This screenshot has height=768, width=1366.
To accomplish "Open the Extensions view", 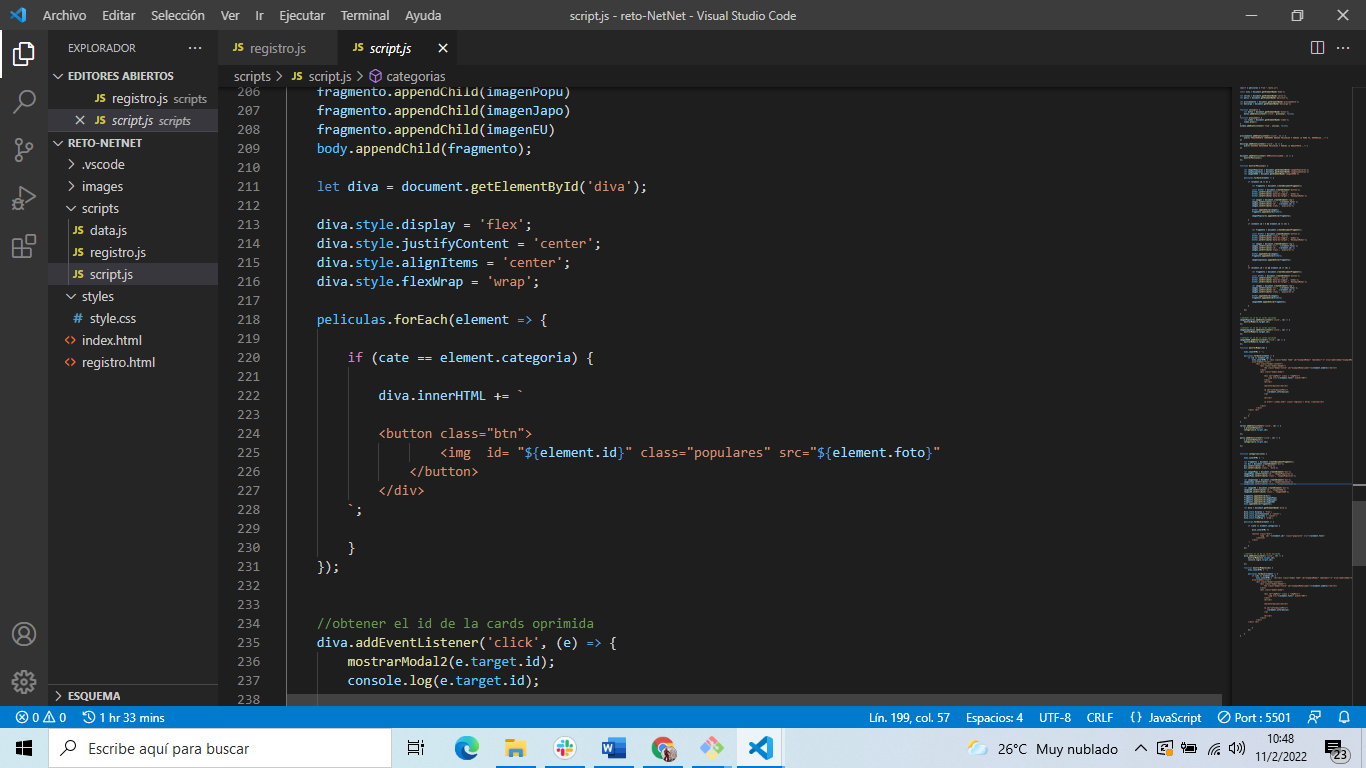I will click(x=24, y=246).
